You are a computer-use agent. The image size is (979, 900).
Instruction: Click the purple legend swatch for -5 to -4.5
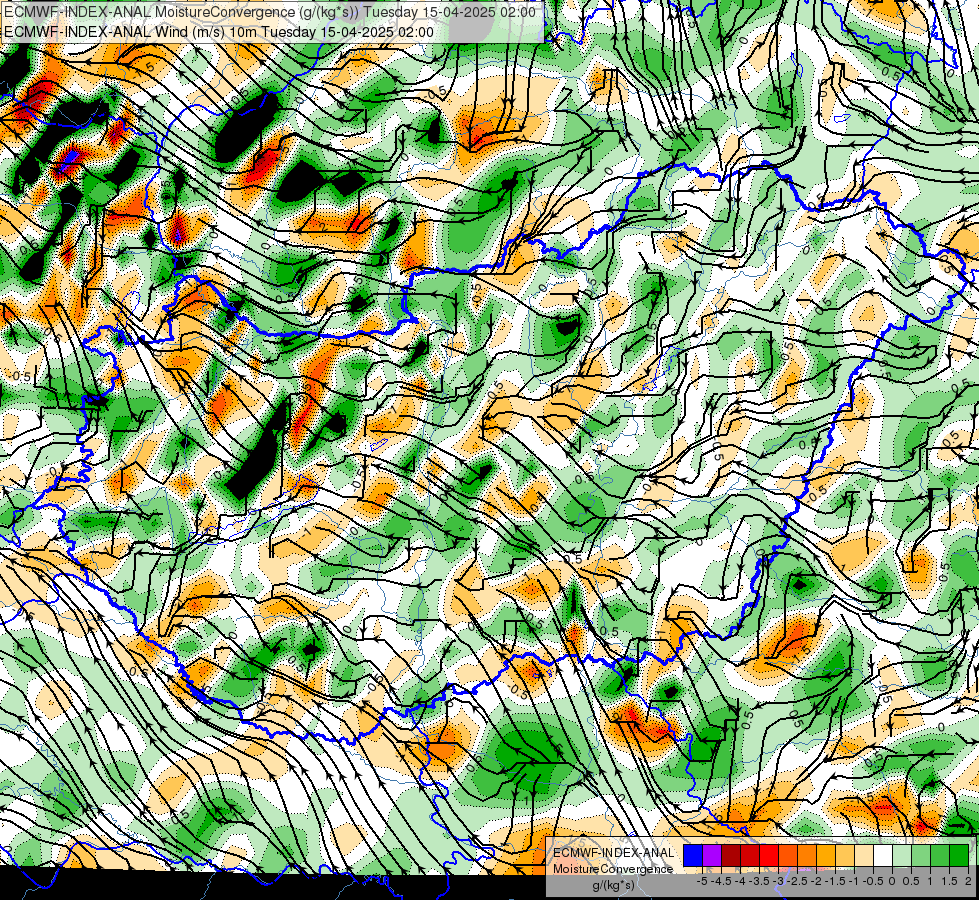(712, 856)
